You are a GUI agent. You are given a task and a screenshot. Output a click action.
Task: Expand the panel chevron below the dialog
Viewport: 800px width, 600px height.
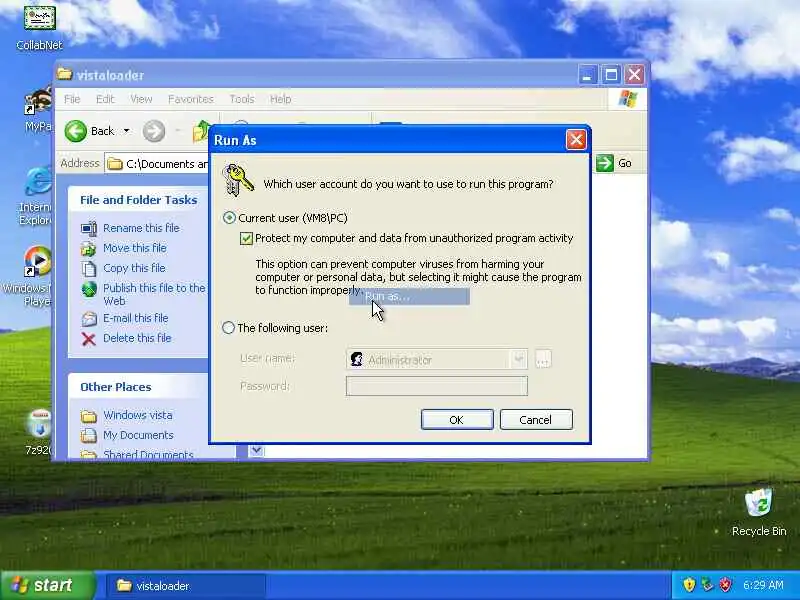pos(257,450)
